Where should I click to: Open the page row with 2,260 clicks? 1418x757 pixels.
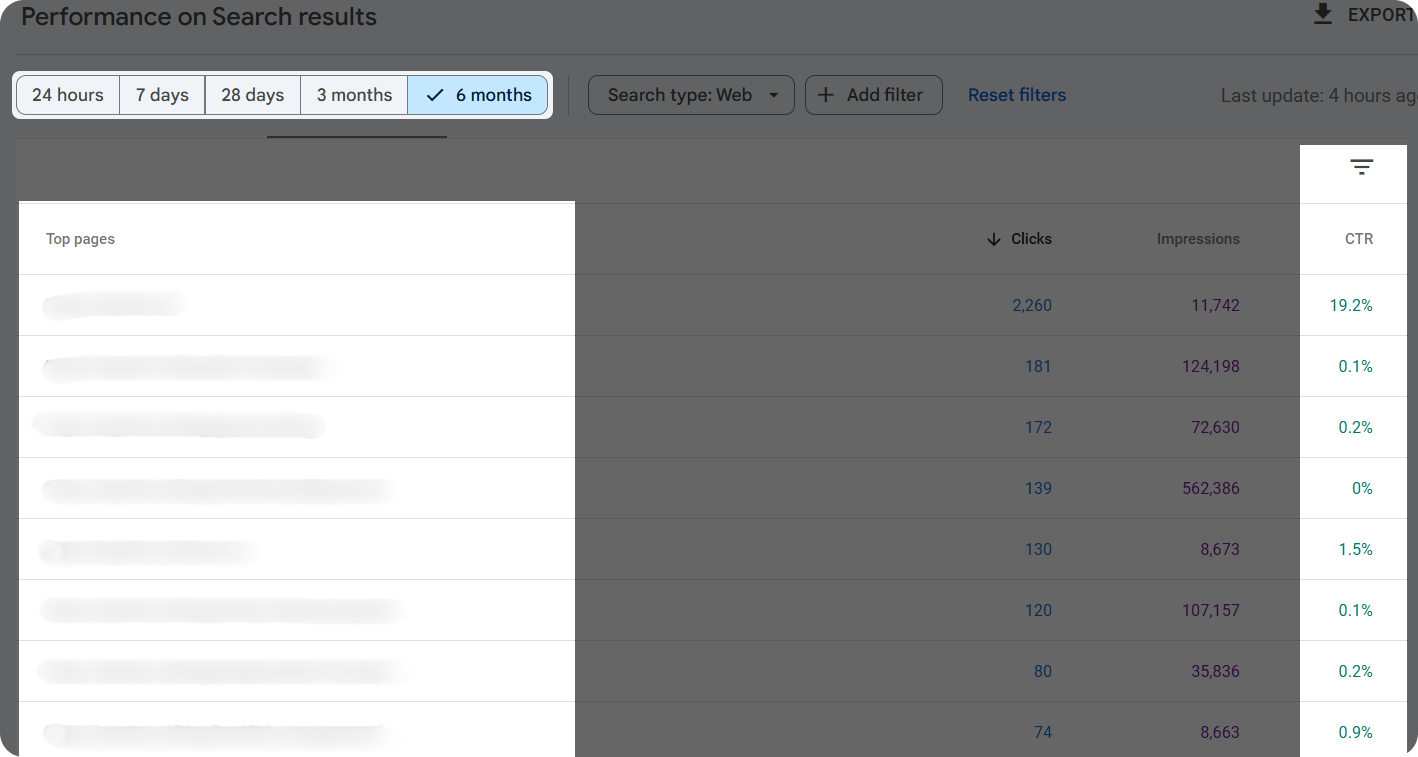pyautogui.click(x=115, y=305)
